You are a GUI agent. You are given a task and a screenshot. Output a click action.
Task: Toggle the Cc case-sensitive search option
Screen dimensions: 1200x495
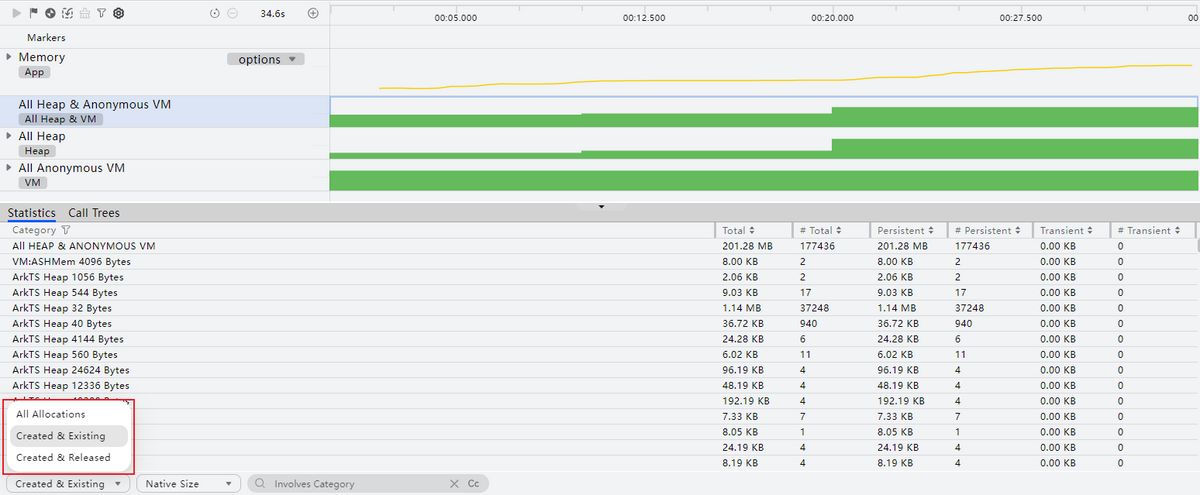tap(473, 484)
